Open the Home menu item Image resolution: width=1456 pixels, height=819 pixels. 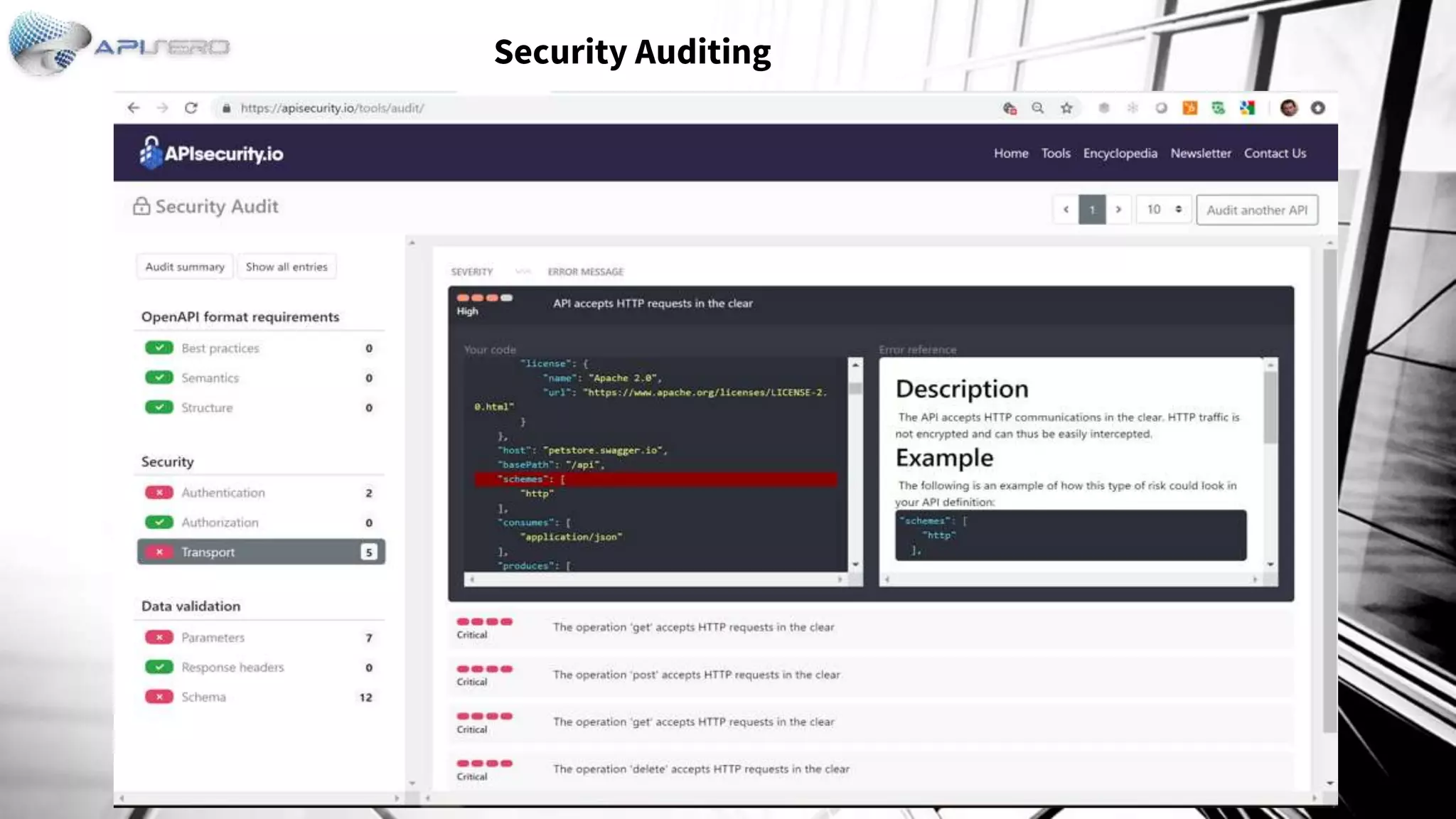click(1011, 154)
